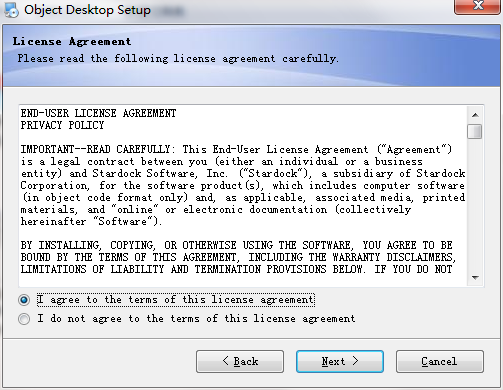
Task: Click the END-USER LICENSE AGREEMENT line
Action: click(x=98, y=113)
